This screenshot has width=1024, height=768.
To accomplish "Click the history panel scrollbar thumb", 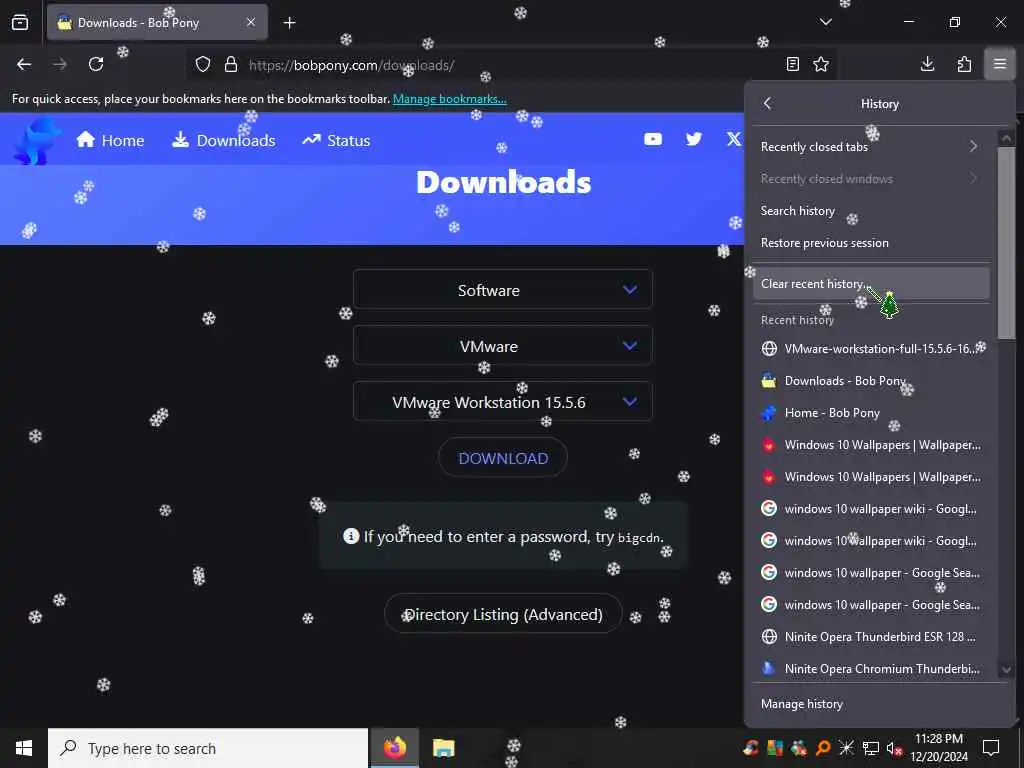I will pos(1006,243).
